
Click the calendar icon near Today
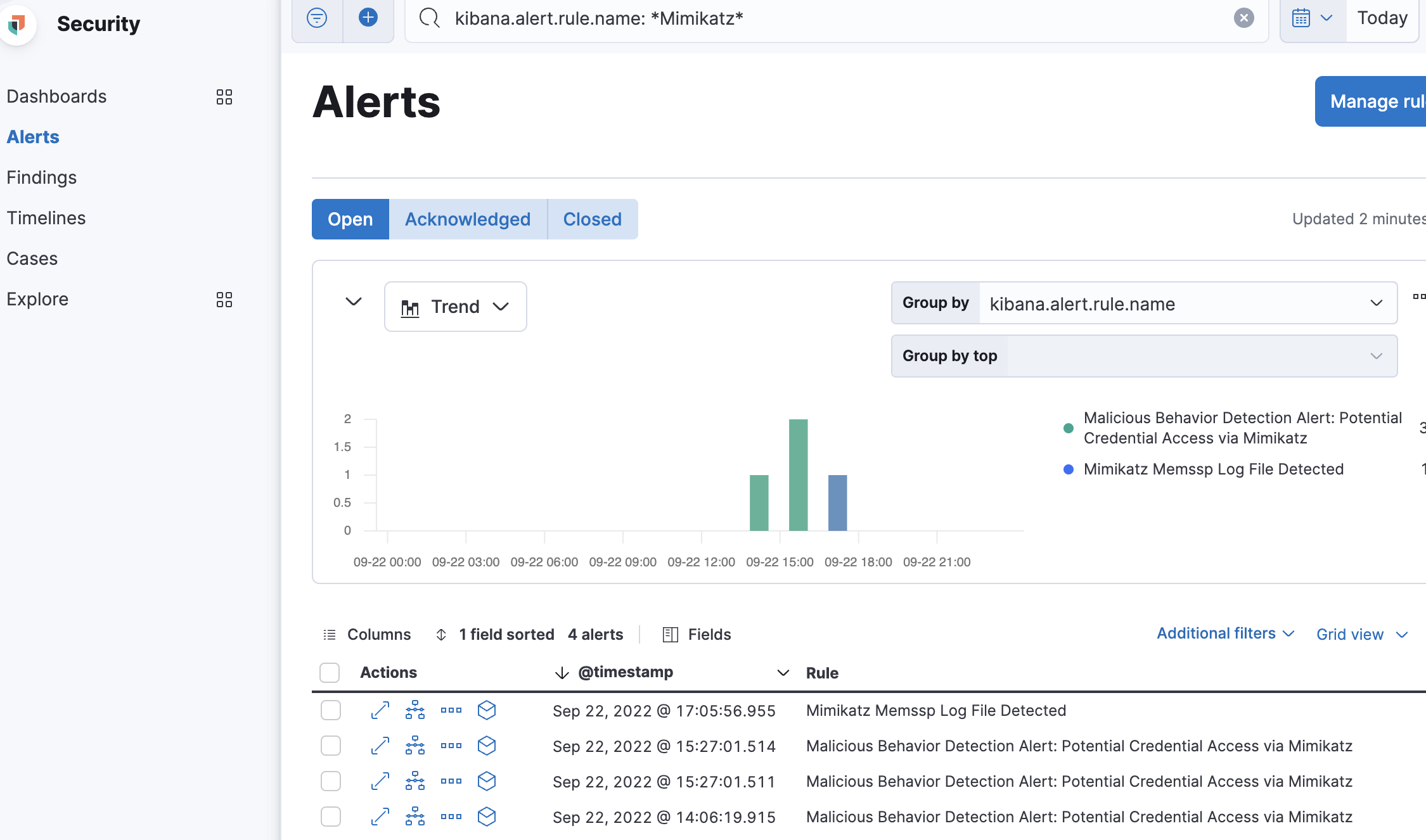click(1302, 18)
